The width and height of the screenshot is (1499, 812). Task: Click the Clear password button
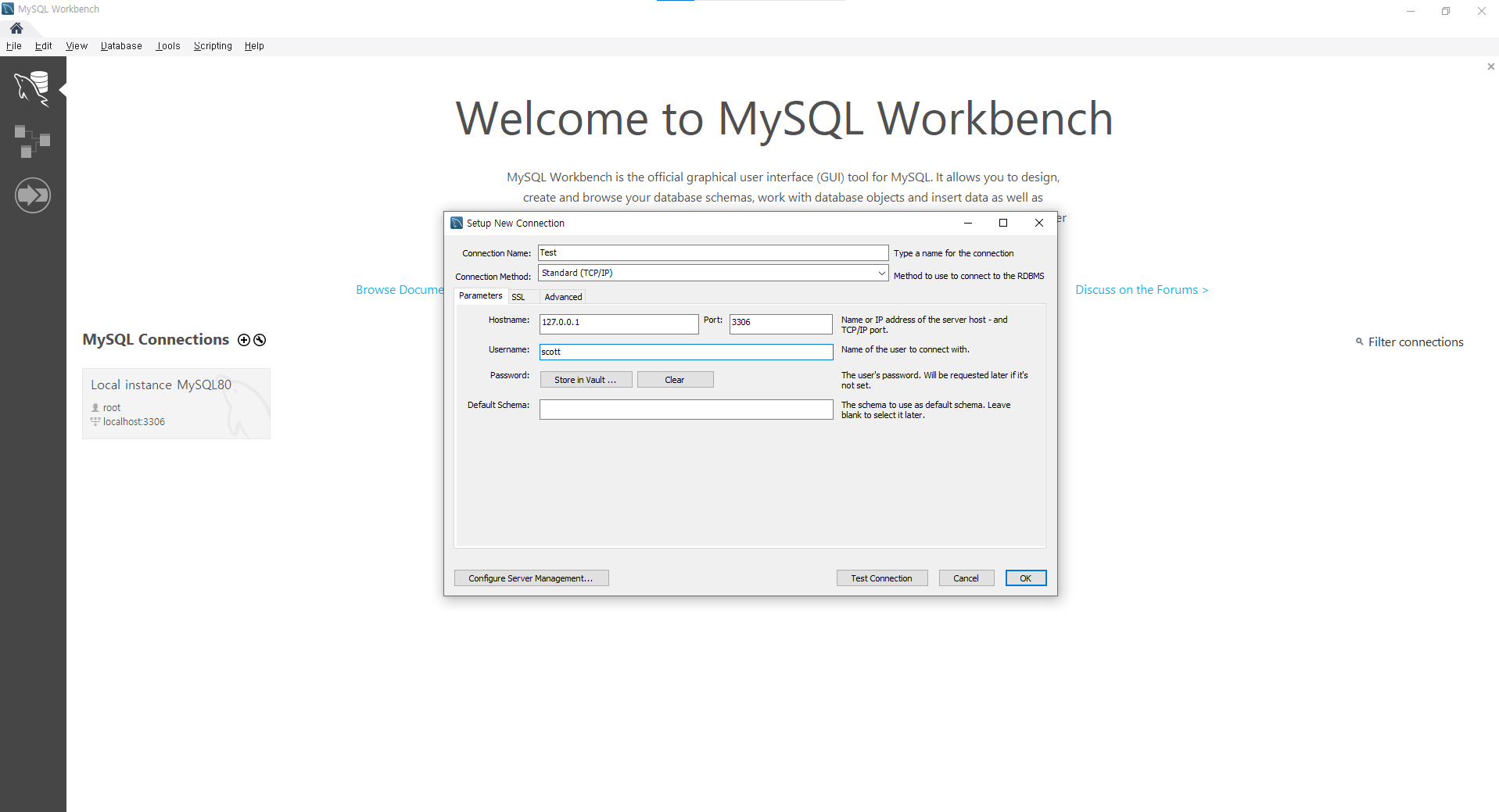[x=675, y=380]
